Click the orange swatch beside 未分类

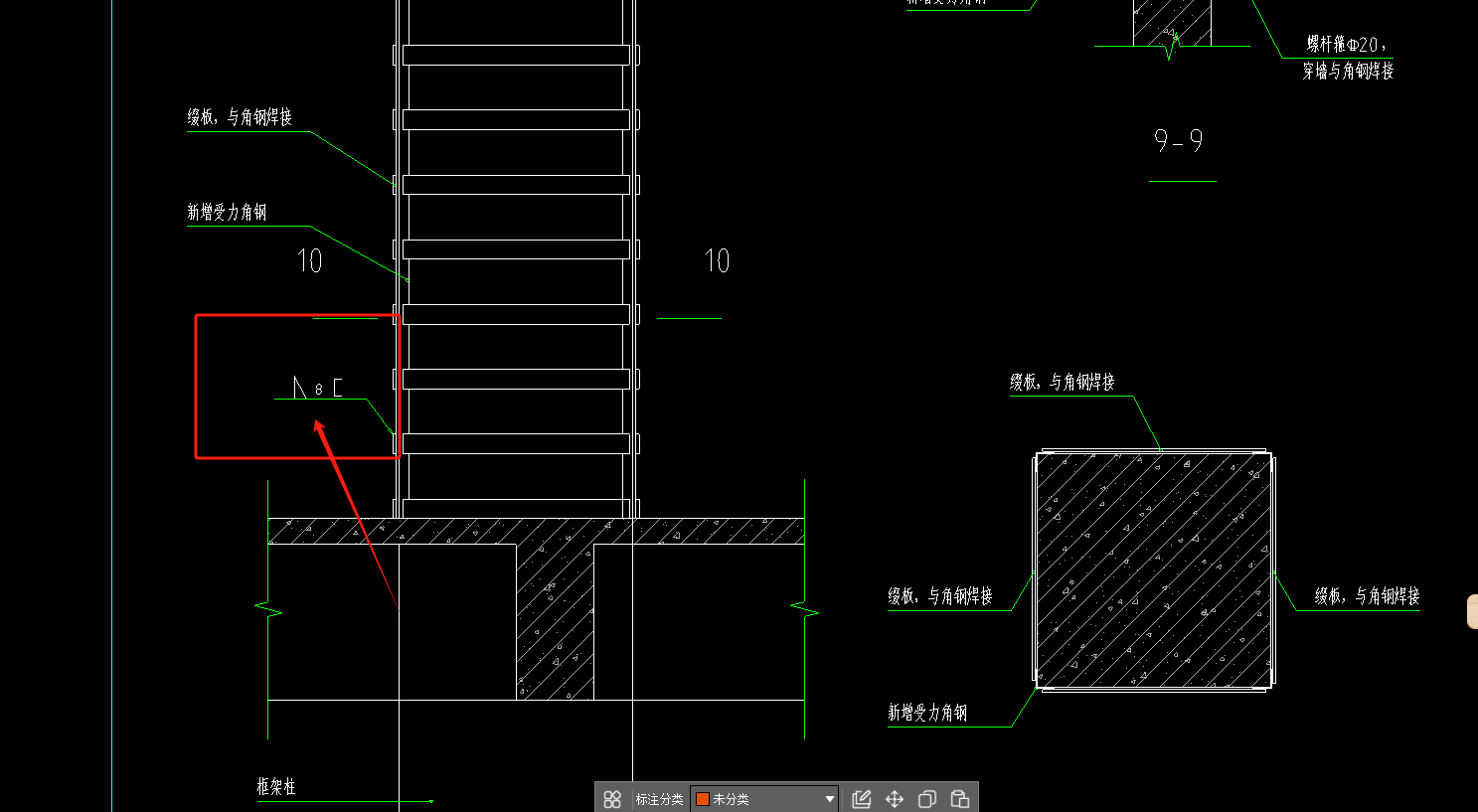coord(703,799)
